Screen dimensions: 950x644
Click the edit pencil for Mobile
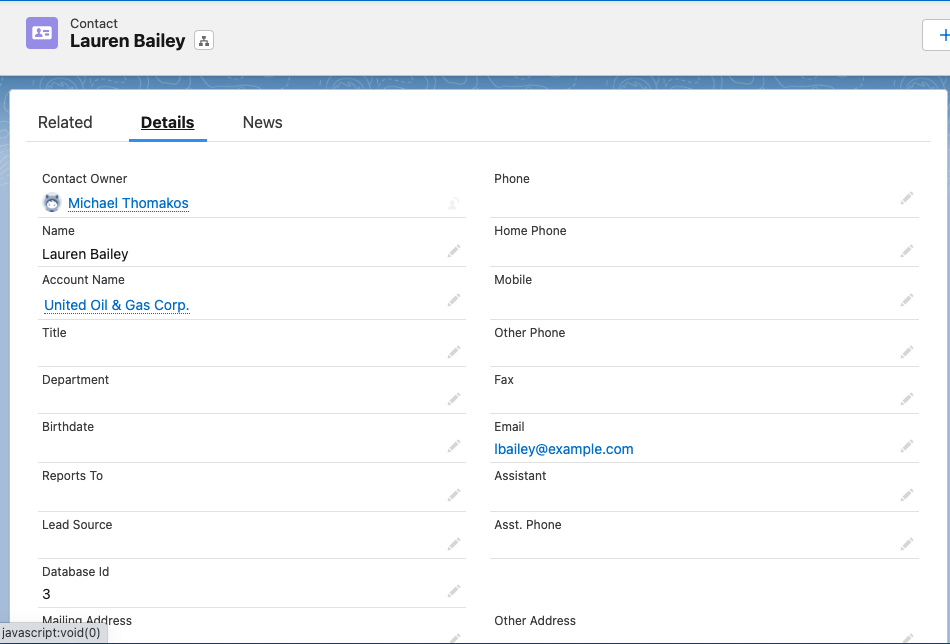click(906, 300)
